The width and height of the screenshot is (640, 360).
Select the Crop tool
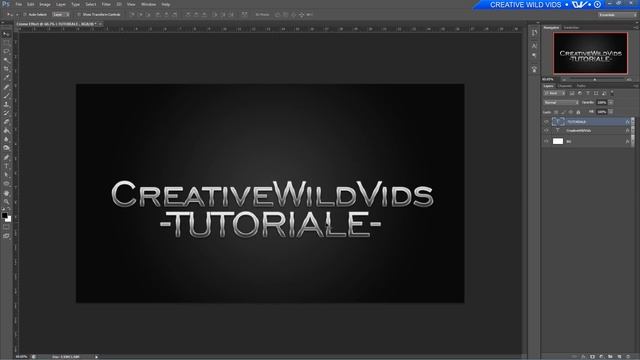(6, 69)
